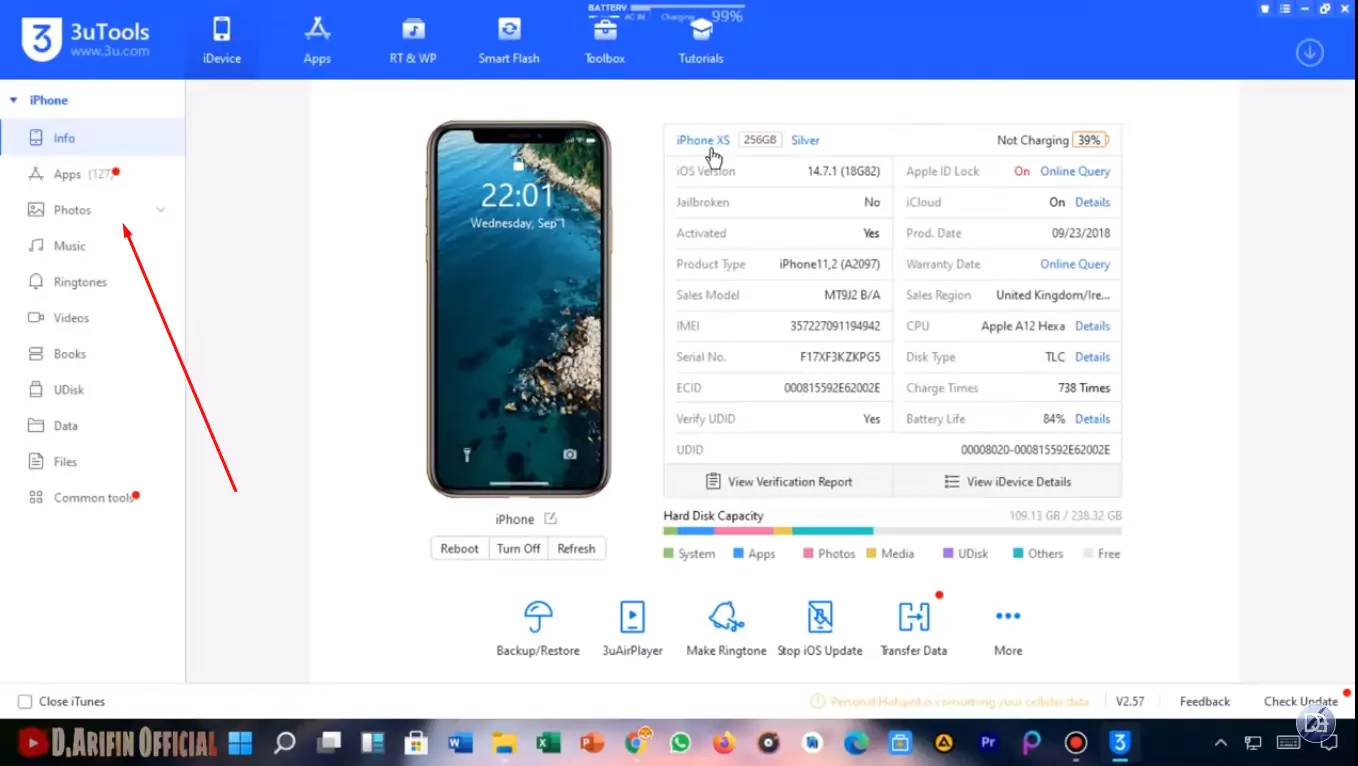
Task: Click the downloads arrow icon top right
Action: pyautogui.click(x=1310, y=53)
